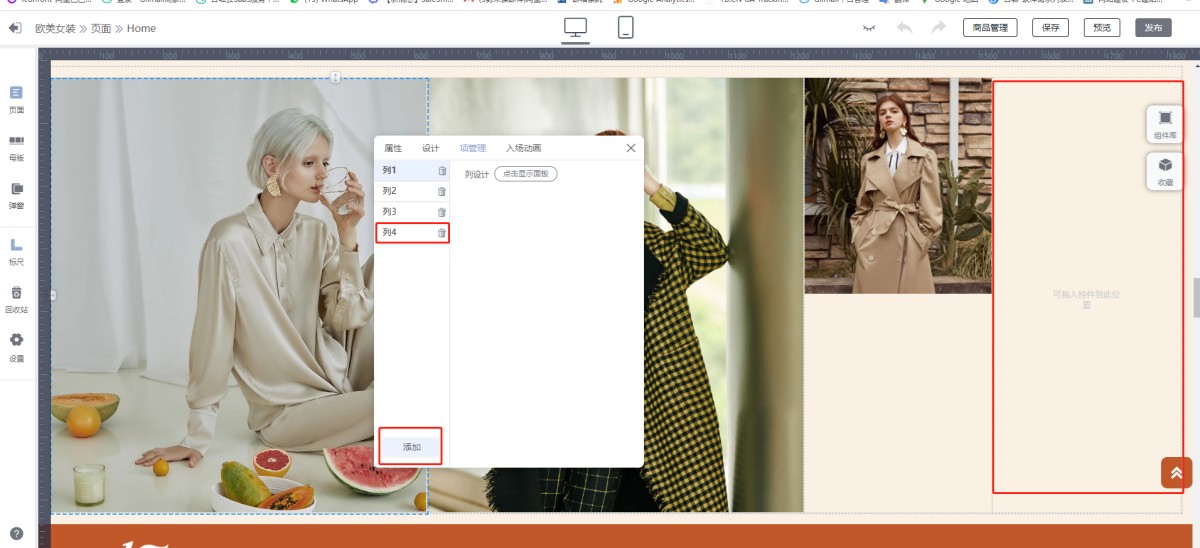
Task: Open the 页面 (Pages) sidebar panel
Action: tap(16, 99)
